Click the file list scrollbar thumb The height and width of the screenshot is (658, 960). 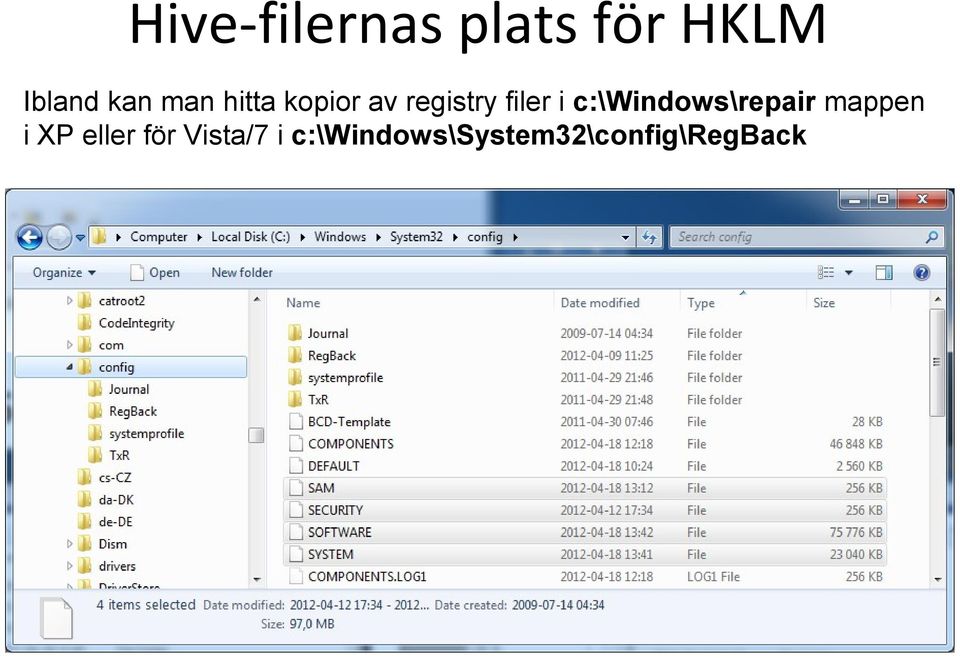(x=937, y=362)
